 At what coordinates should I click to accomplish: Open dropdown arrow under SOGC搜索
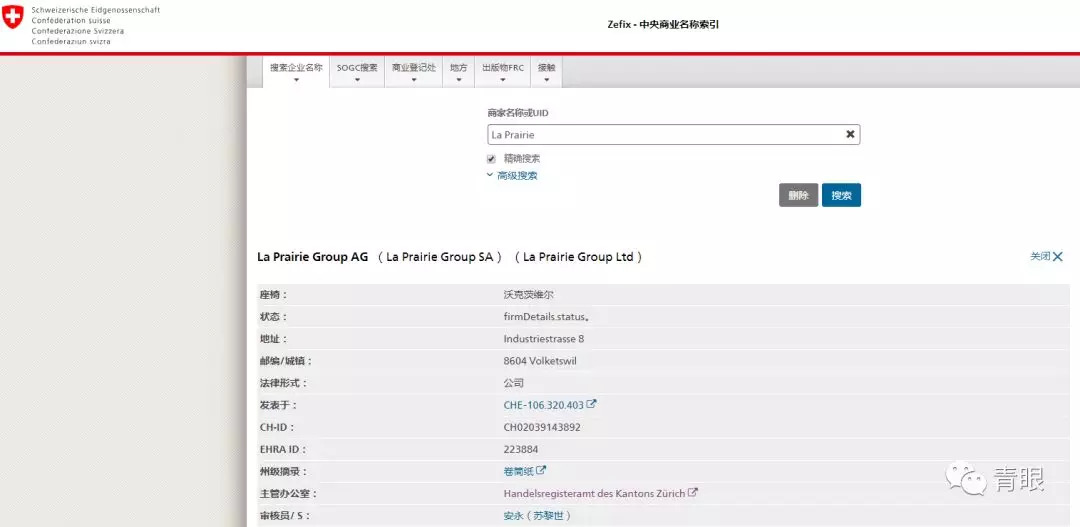357,80
